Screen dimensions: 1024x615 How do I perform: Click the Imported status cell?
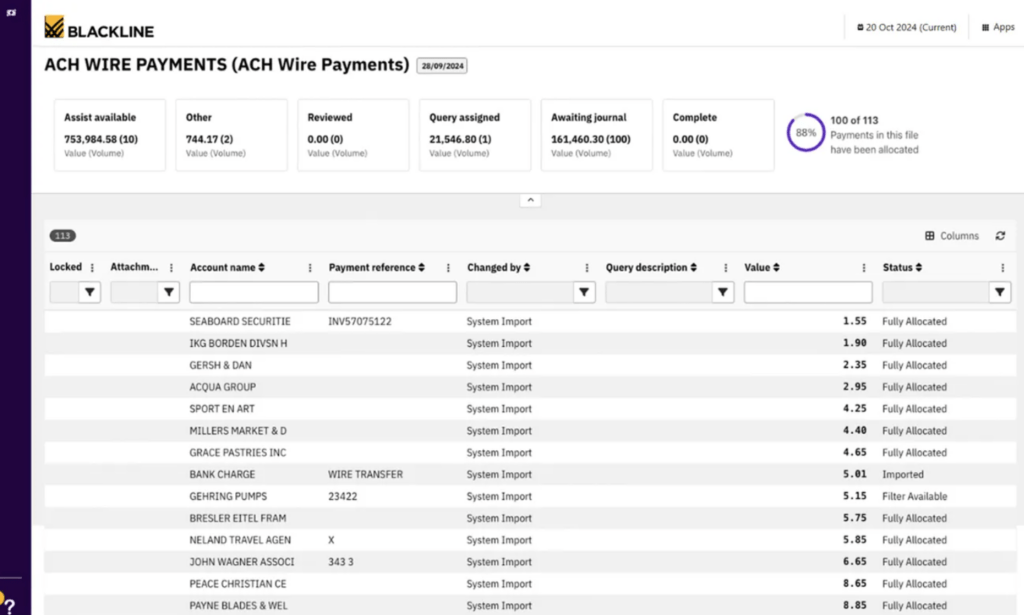point(903,475)
